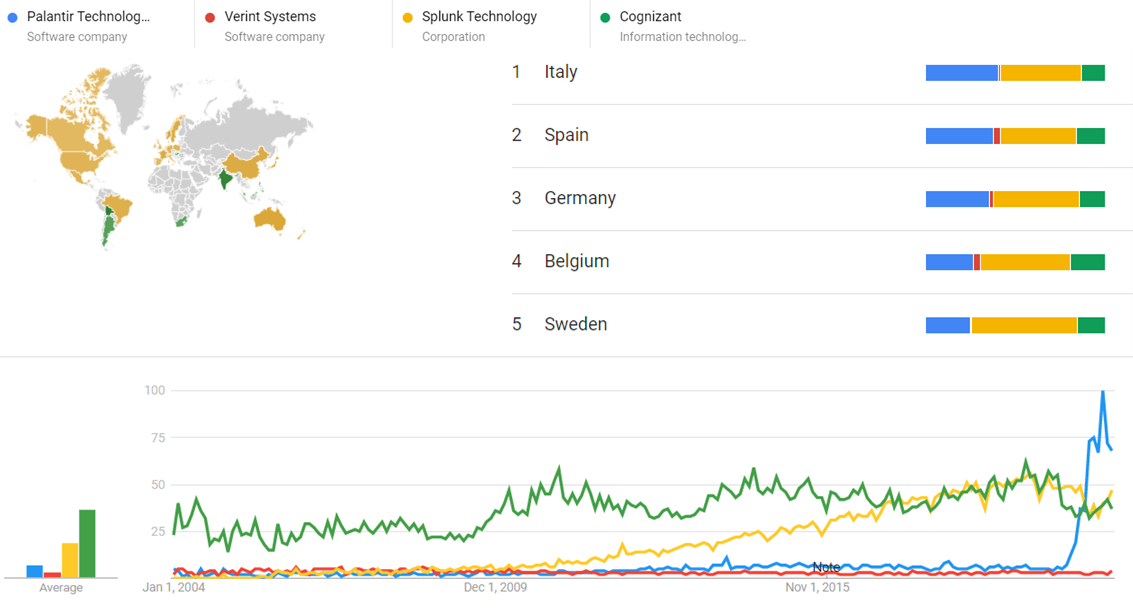Click the blue Palantir legend dot
Image resolution: width=1133 pixels, height=608 pixels.
tap(12, 17)
